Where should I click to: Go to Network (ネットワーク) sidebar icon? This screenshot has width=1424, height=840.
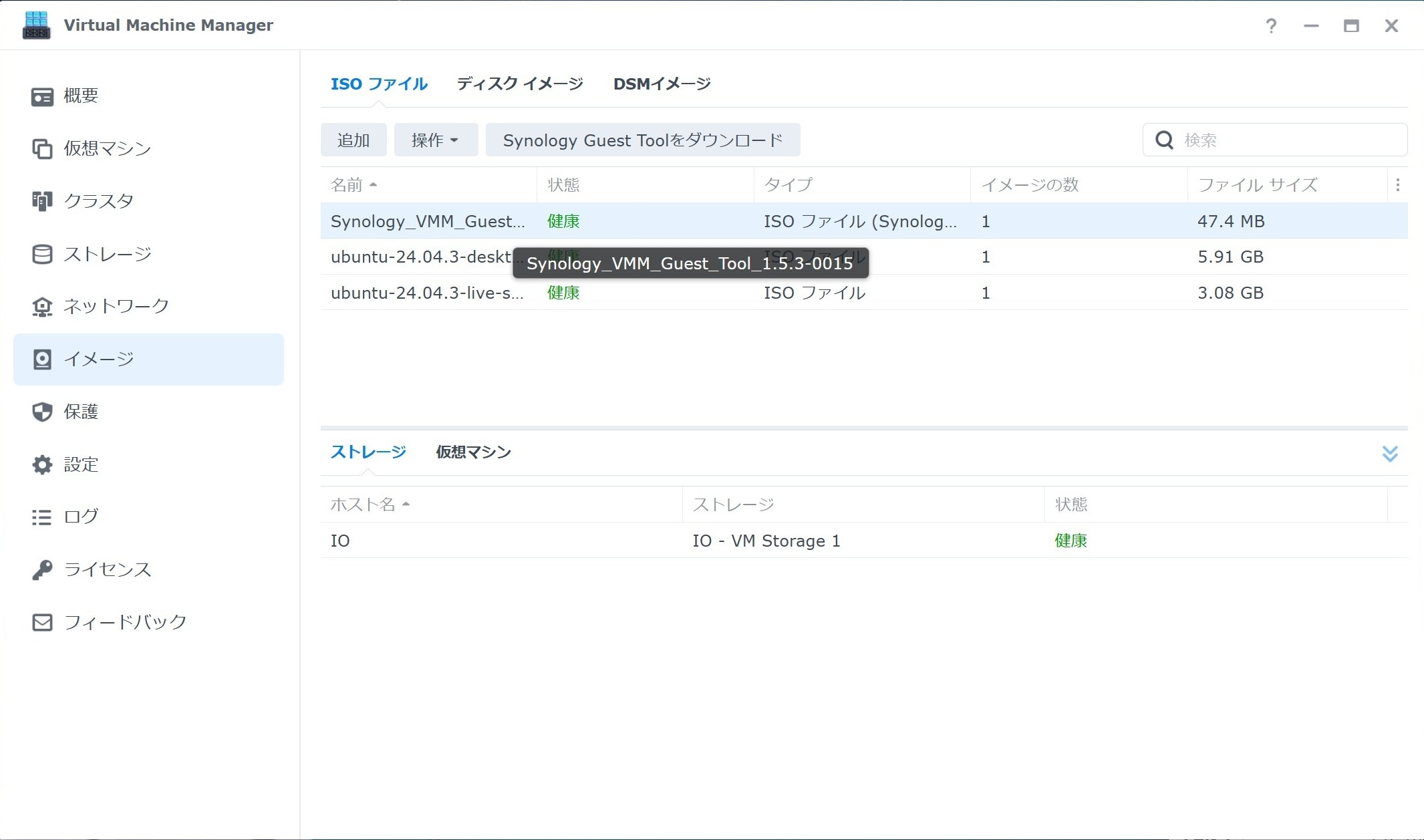click(x=42, y=307)
